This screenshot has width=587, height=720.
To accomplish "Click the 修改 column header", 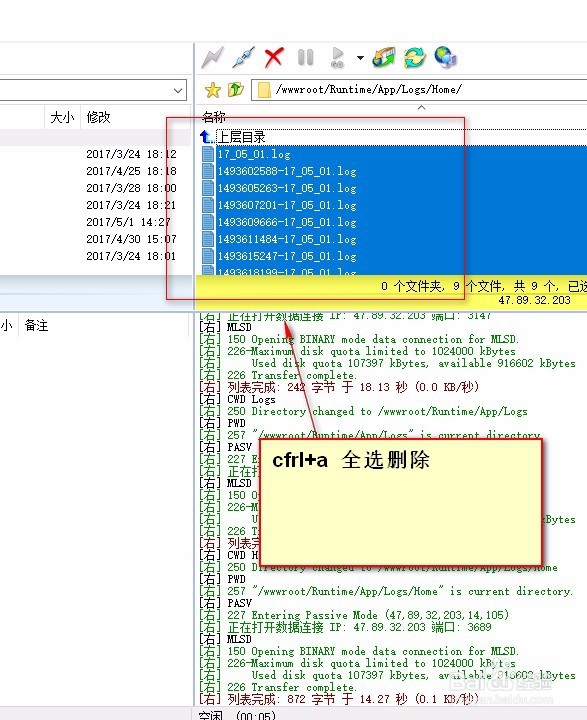I will click(x=98, y=117).
